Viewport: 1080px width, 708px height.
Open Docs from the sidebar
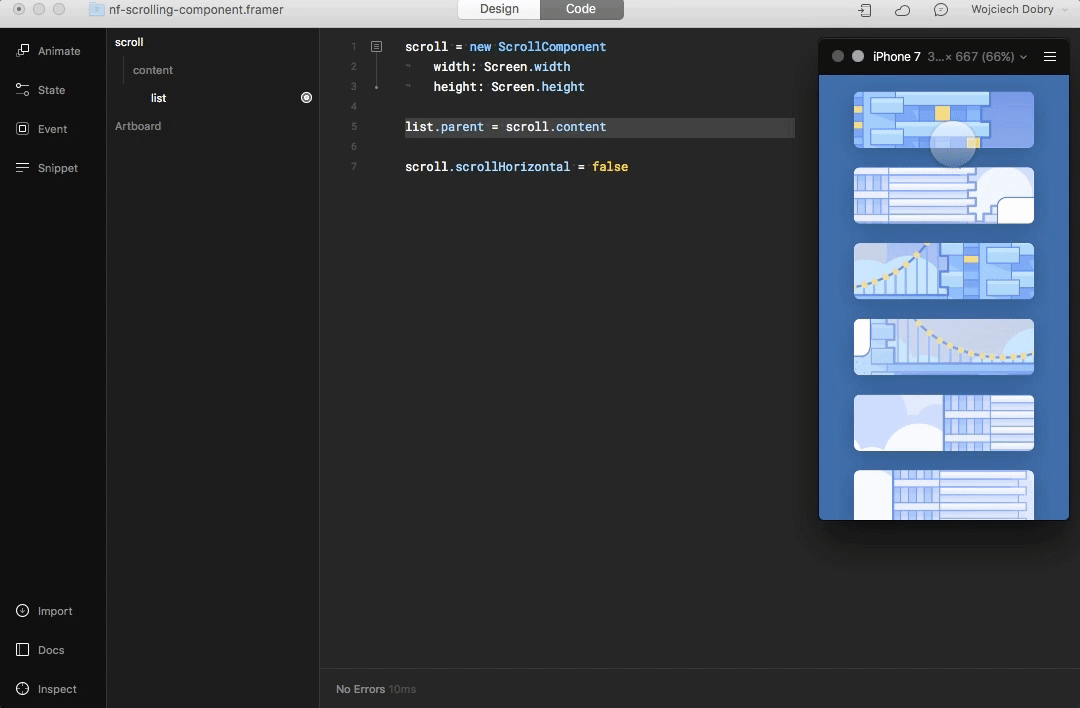tap(23, 650)
